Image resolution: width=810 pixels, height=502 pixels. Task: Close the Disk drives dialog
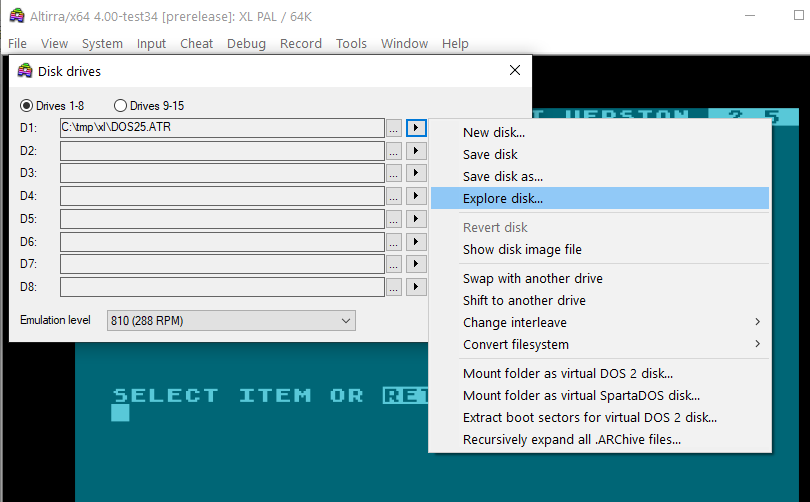coord(515,71)
